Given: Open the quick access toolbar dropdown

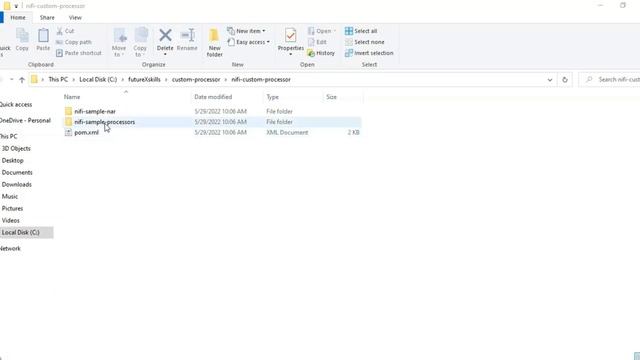Looking at the screenshot, I should pyautogui.click(x=16, y=6).
